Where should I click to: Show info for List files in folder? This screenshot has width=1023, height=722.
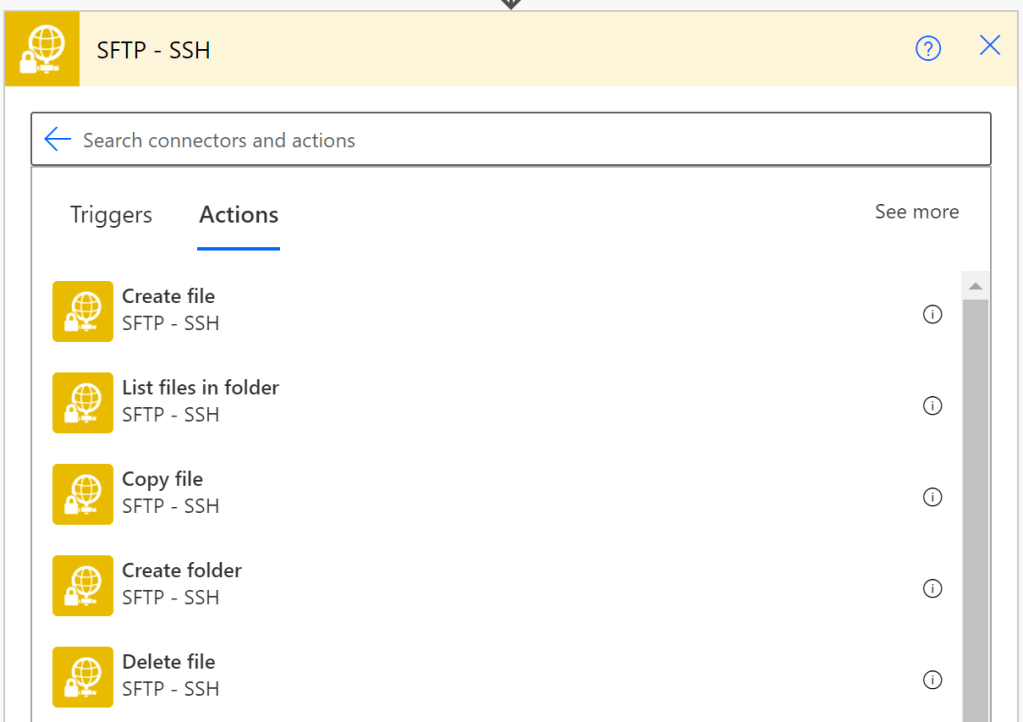point(932,406)
